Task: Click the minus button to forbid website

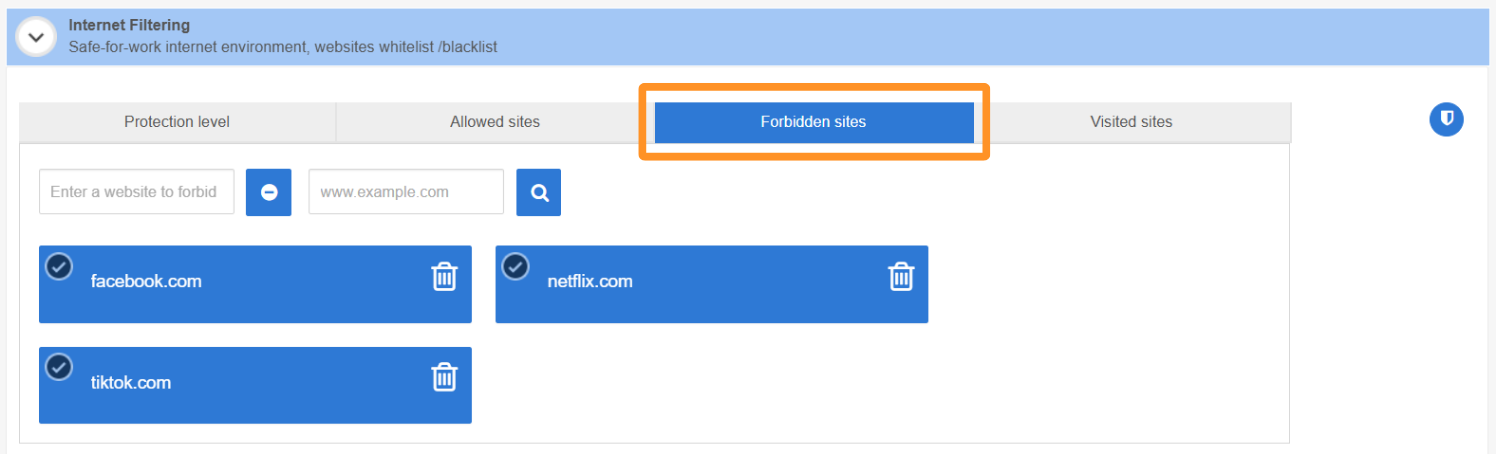Action: pos(269,193)
